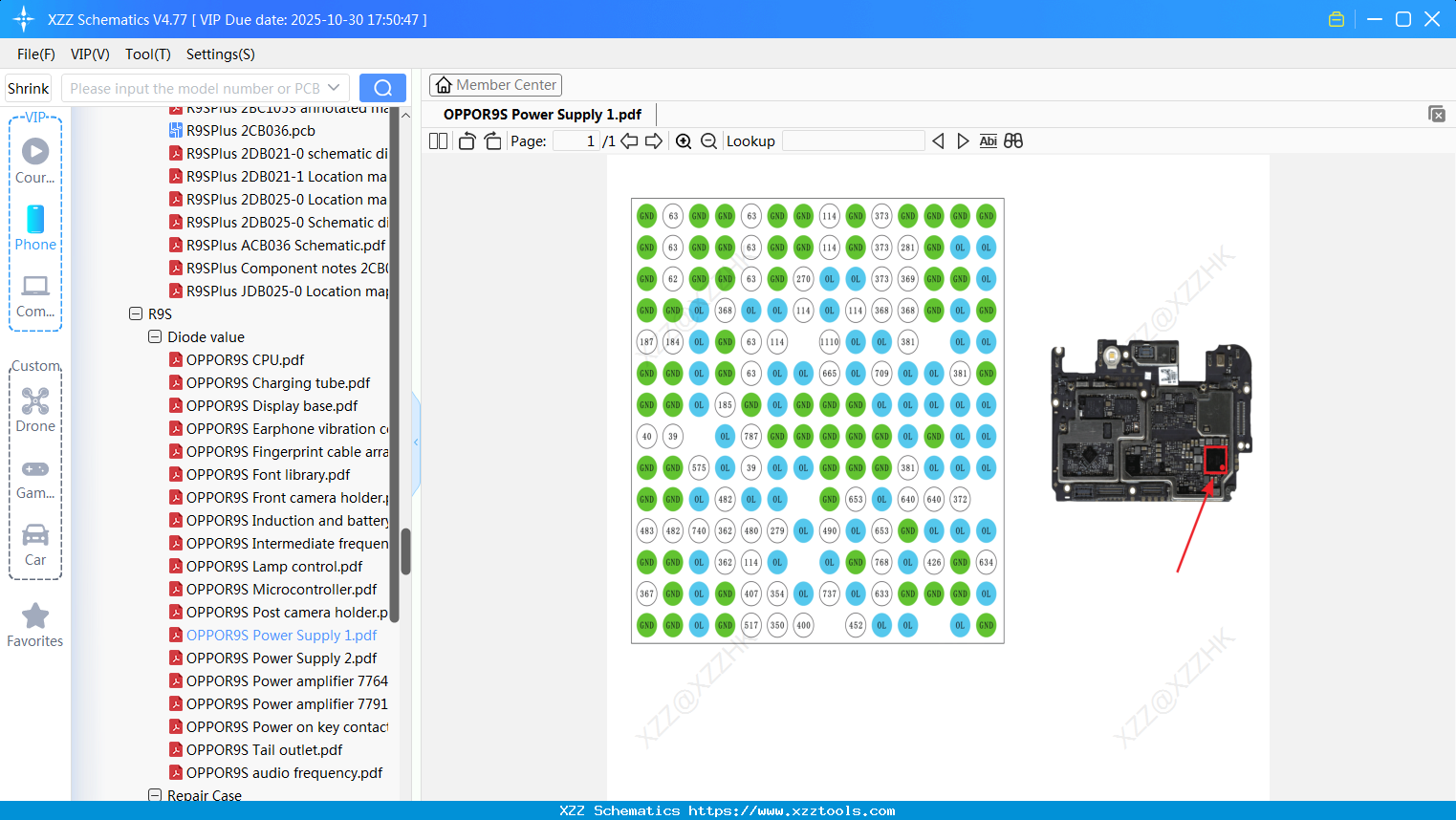Viewport: 1456px width, 820px height.
Task: Click the Lookup text field
Action: (x=854, y=141)
